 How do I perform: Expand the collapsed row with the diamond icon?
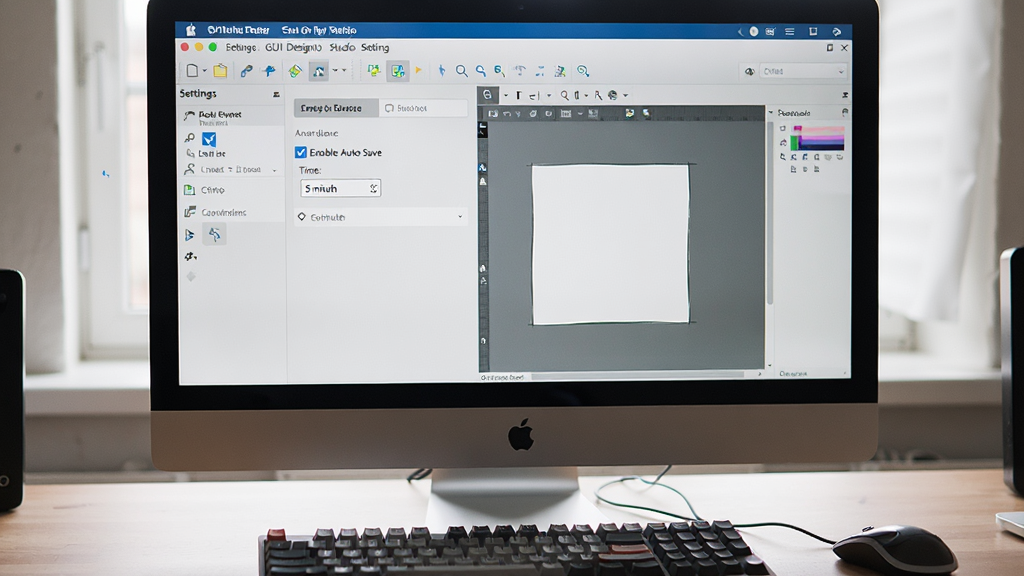click(x=380, y=217)
